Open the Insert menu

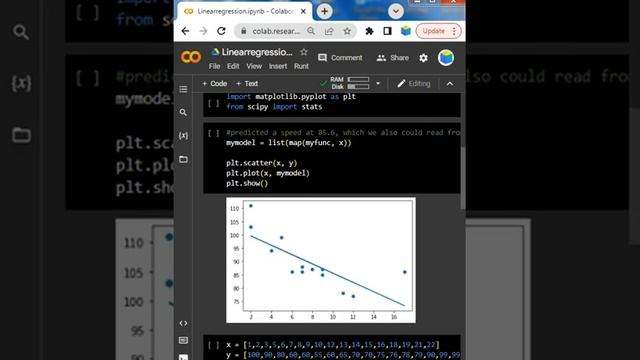point(278,66)
